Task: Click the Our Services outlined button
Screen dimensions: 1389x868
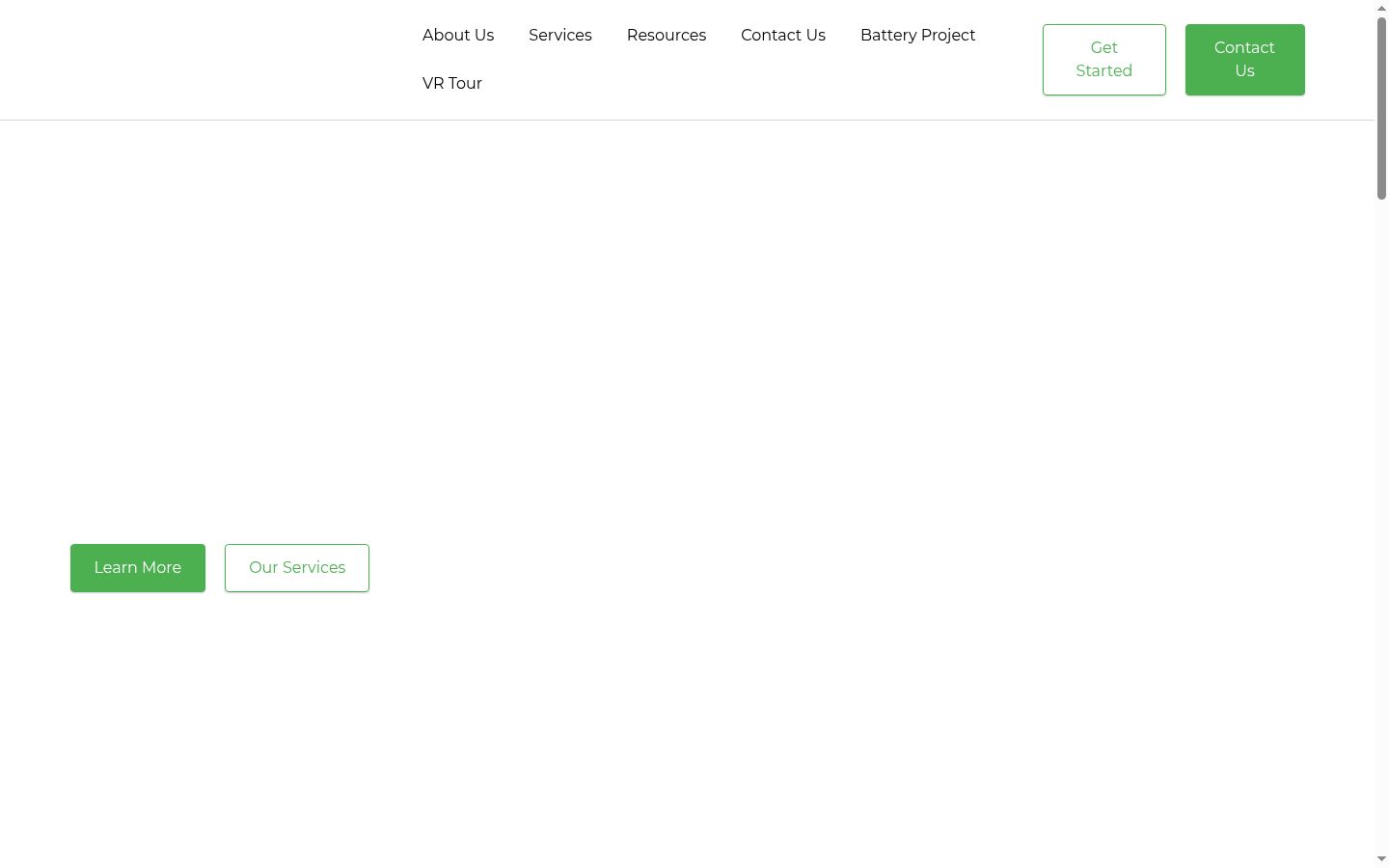Action: coord(297,568)
